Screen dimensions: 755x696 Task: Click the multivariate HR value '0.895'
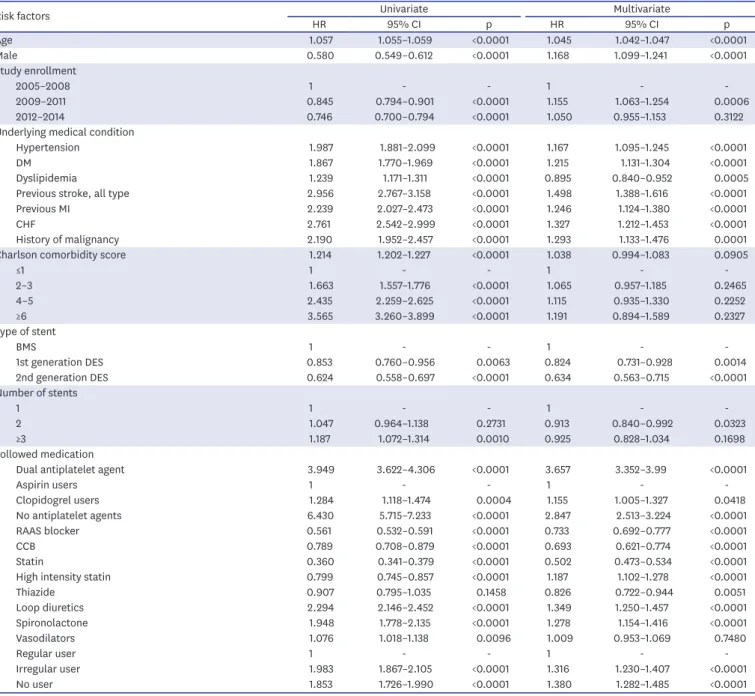[x=558, y=178]
